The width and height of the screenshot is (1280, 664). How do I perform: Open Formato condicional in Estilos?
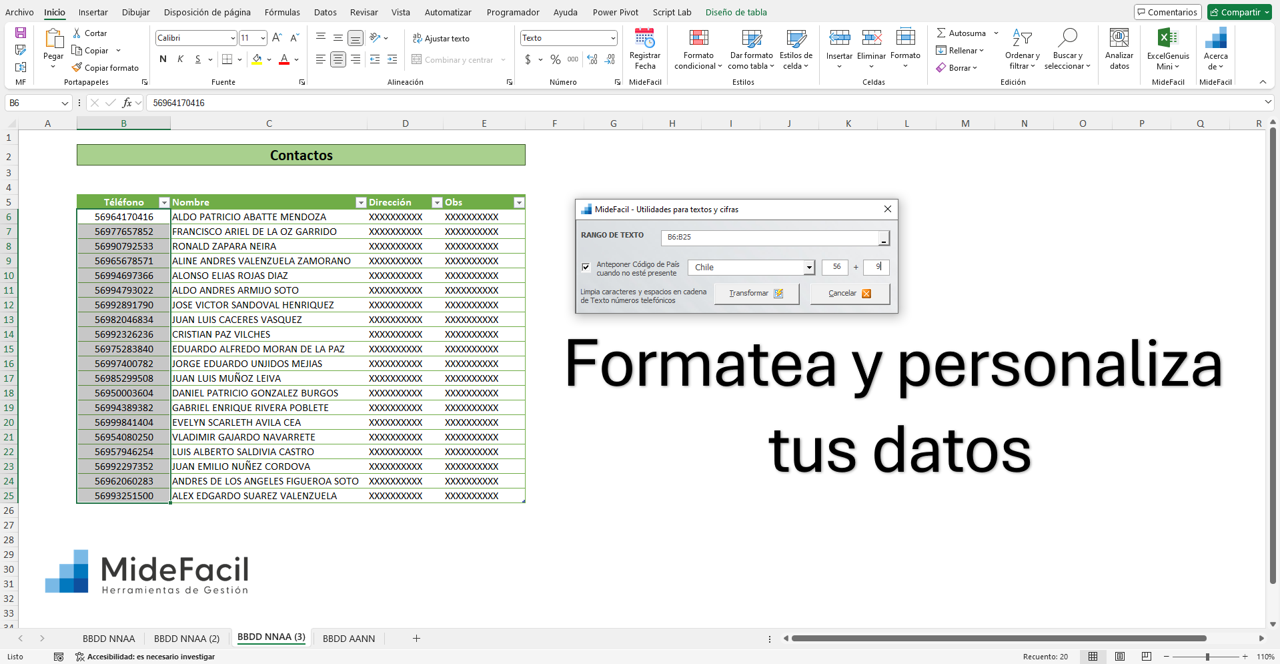pos(698,49)
